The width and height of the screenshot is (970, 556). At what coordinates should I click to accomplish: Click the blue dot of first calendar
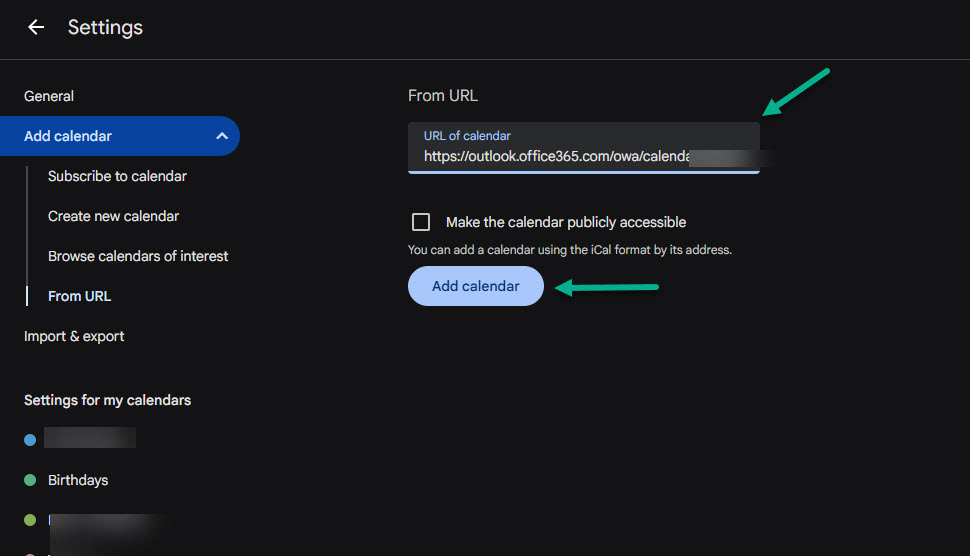(30, 439)
